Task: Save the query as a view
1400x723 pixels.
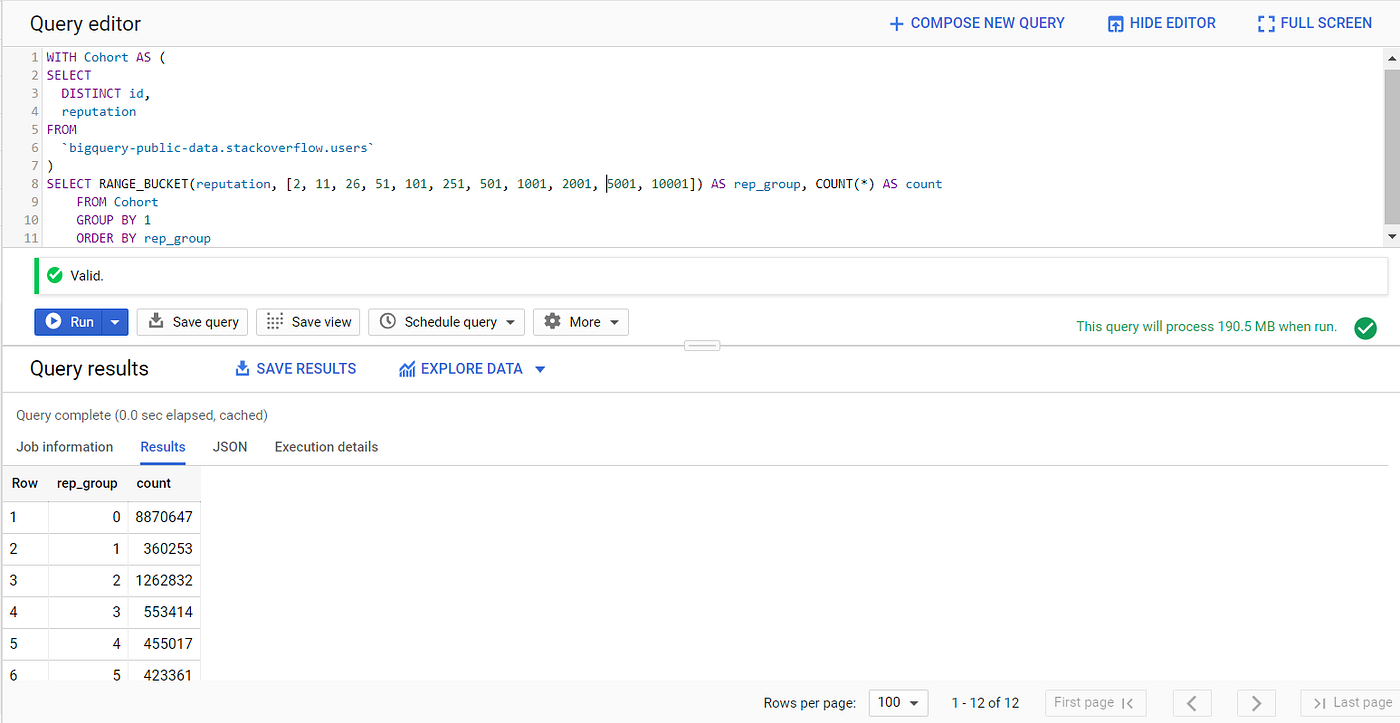Action: [308, 322]
